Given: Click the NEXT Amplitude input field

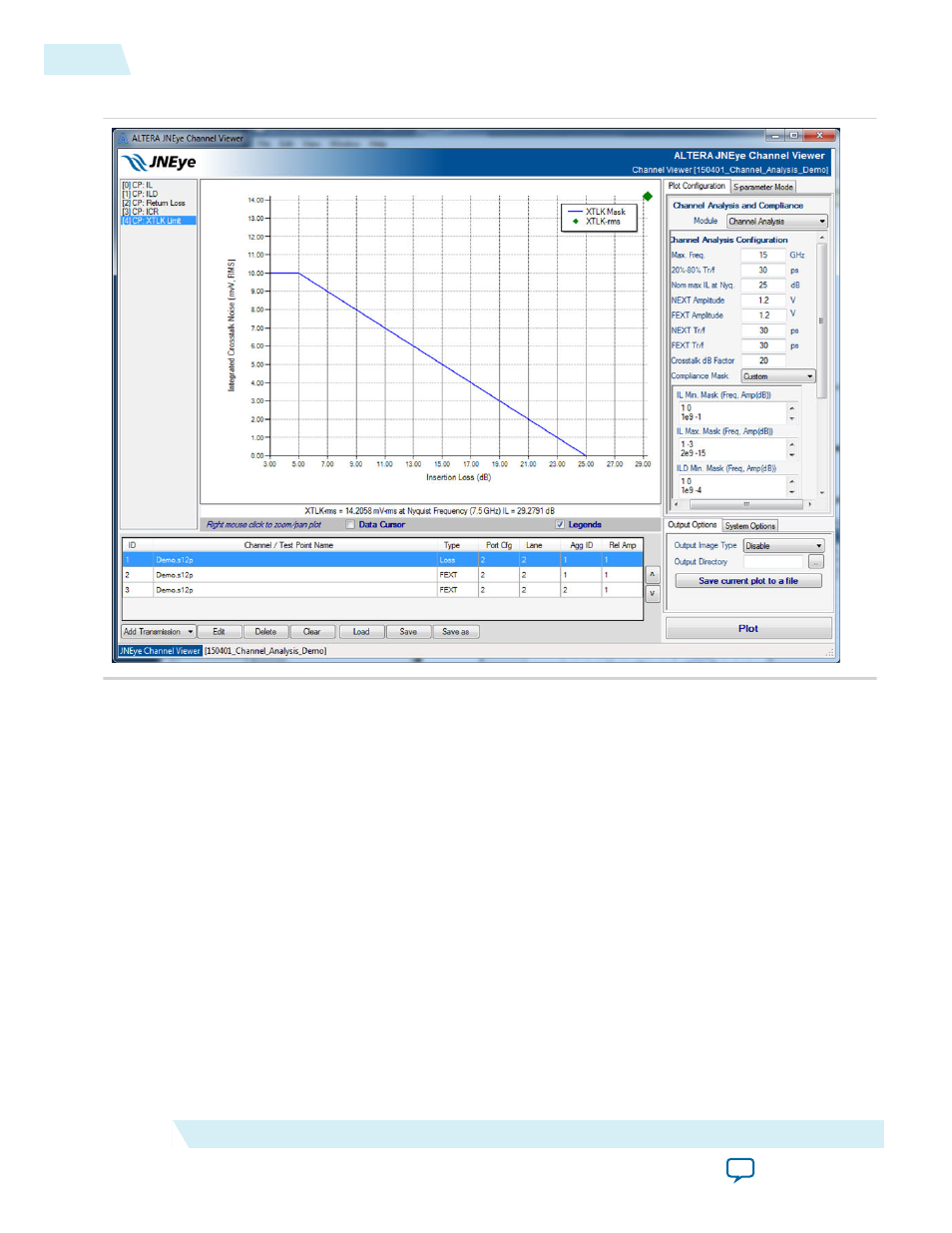Looking at the screenshot, I should [x=763, y=301].
